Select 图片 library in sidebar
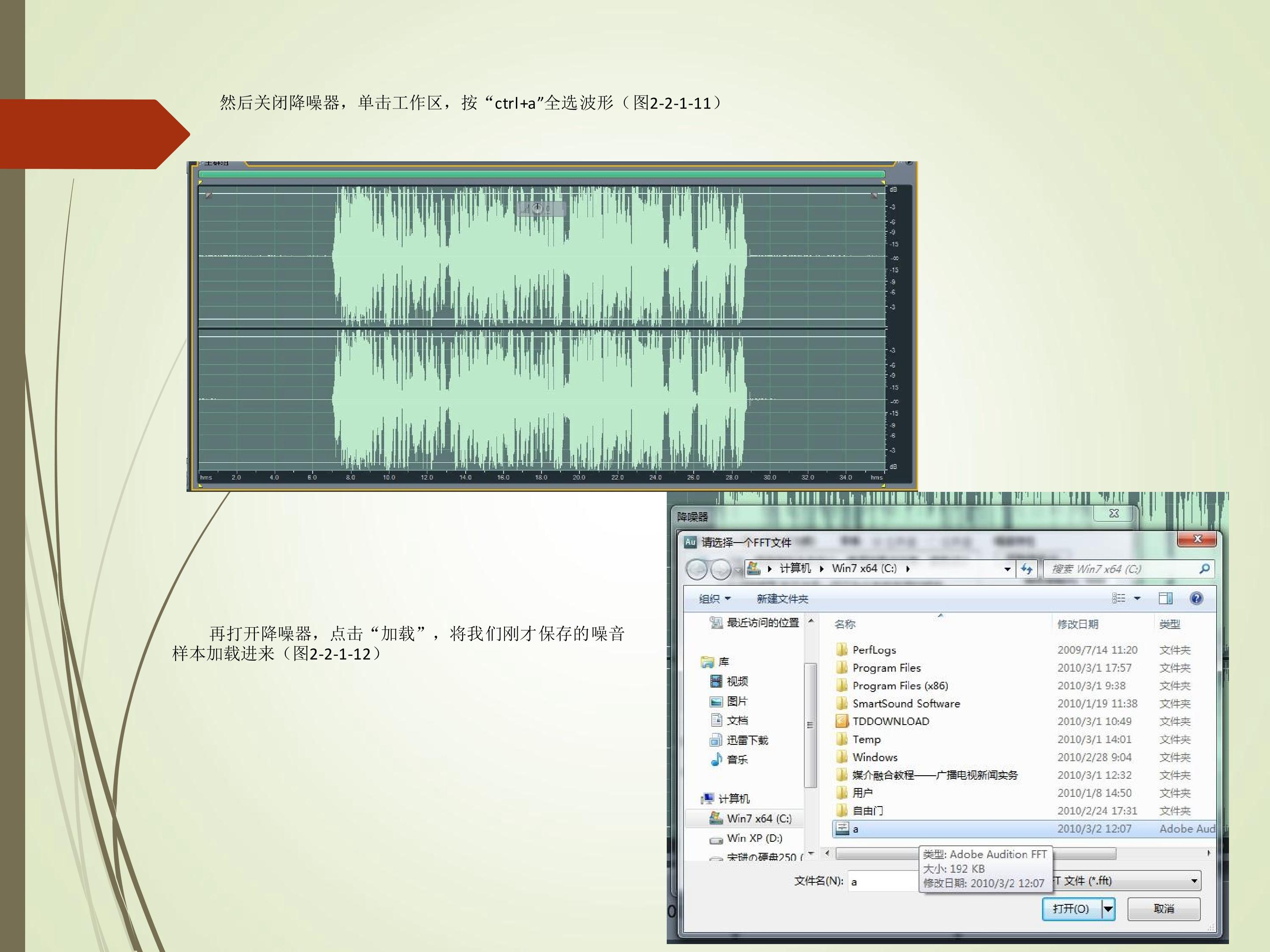 (x=729, y=701)
